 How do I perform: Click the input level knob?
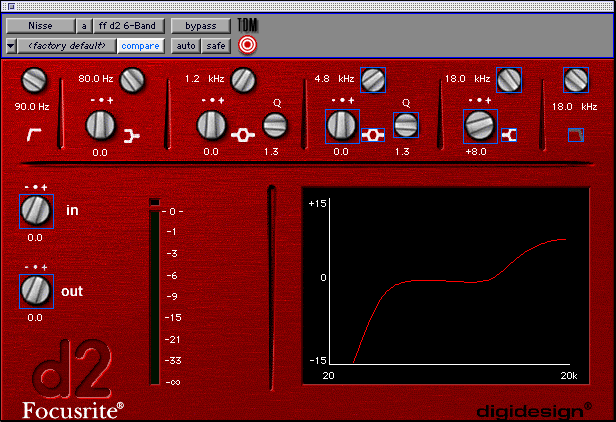click(36, 211)
